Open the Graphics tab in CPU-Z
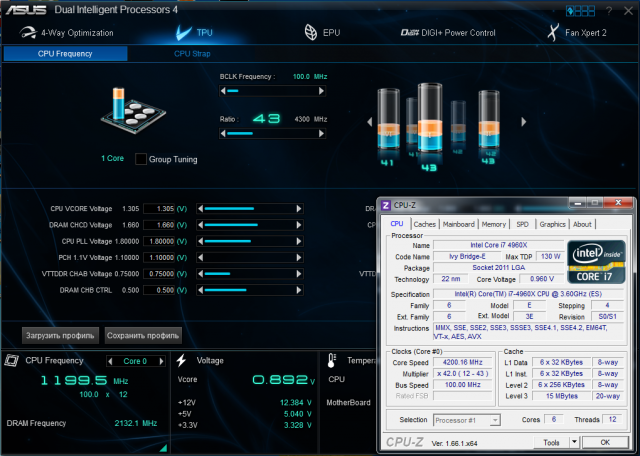 [x=552, y=224]
